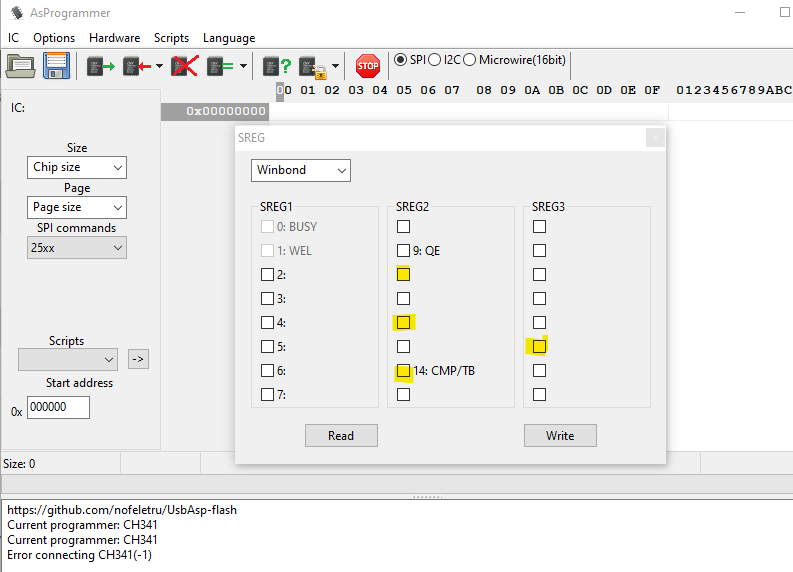Toggle the first unlabeled SREG3 checkbox
This screenshot has height=572, width=793.
click(x=539, y=227)
